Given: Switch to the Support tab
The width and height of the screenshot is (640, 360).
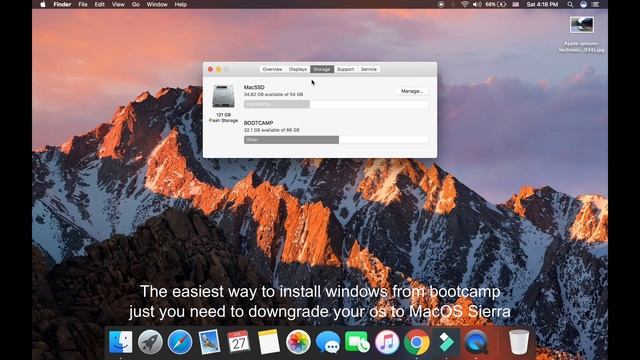Looking at the screenshot, I should pos(345,69).
